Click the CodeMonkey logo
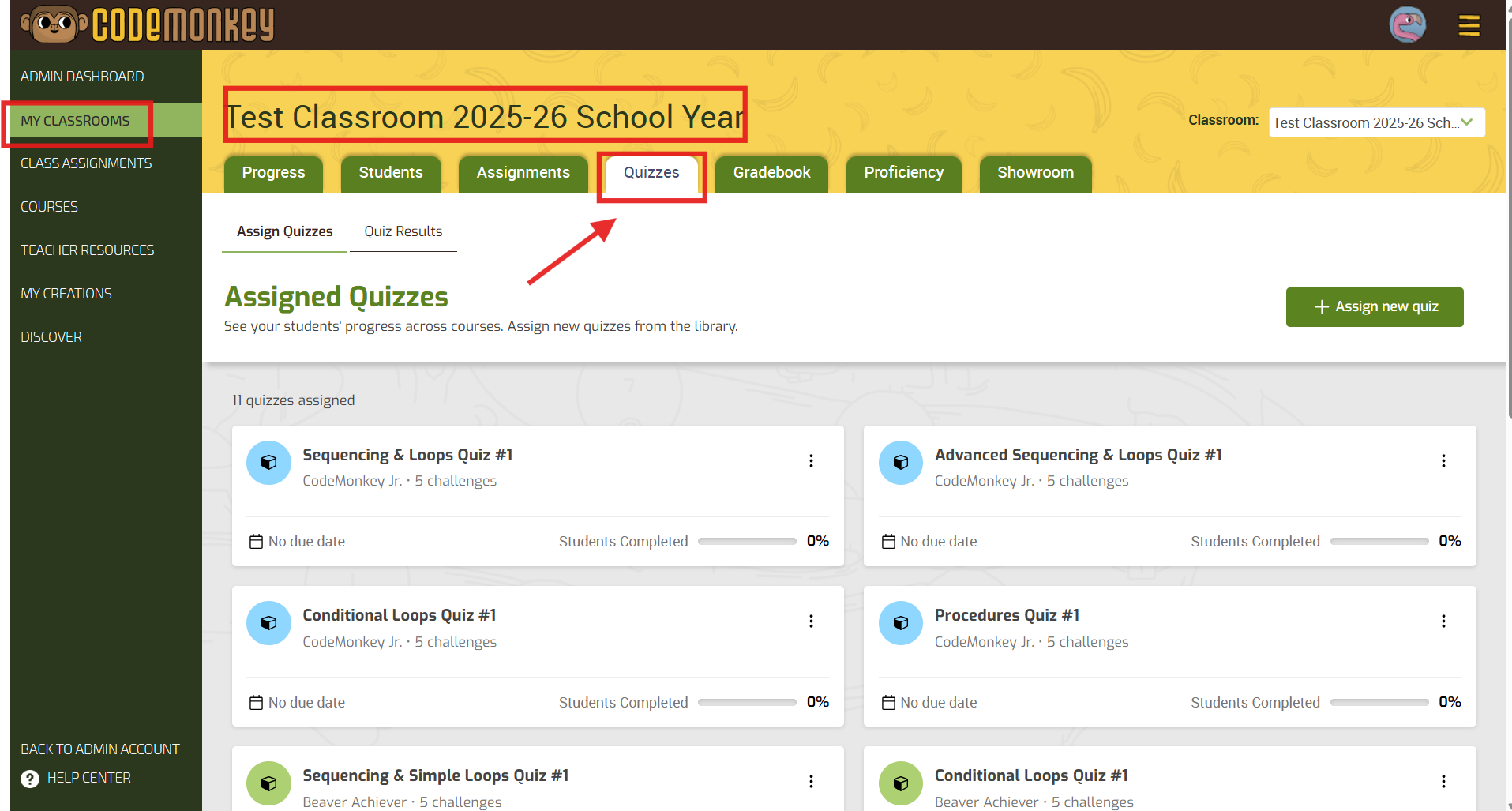Image resolution: width=1512 pixels, height=811 pixels. coord(147,24)
